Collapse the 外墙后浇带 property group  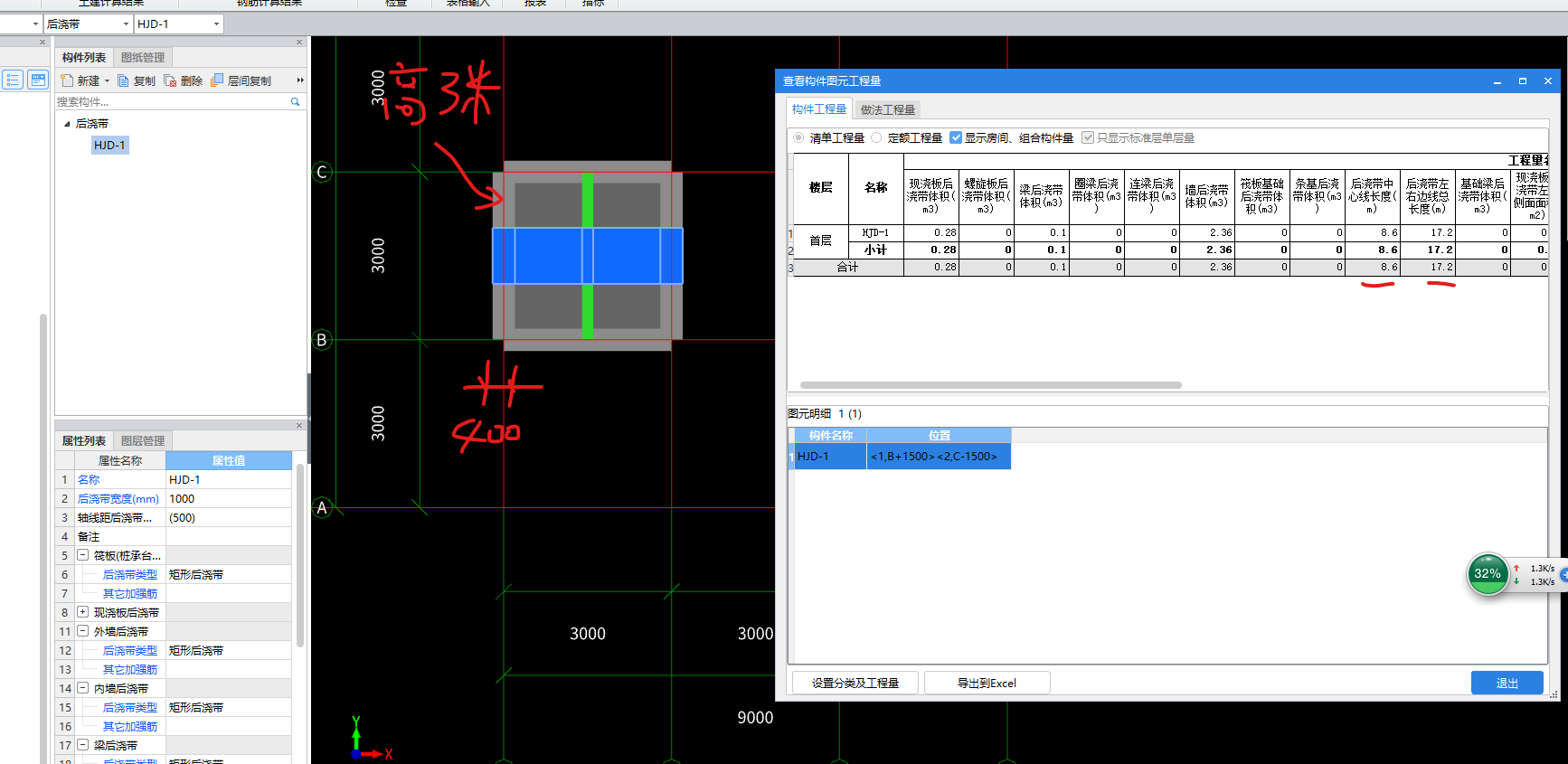82,631
